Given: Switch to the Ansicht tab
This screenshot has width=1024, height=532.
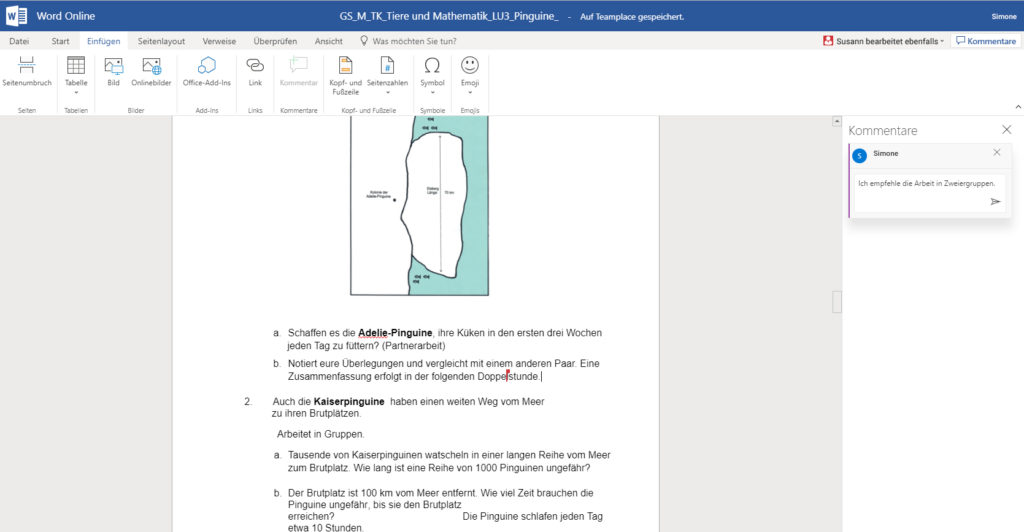Looking at the screenshot, I should click(328, 40).
